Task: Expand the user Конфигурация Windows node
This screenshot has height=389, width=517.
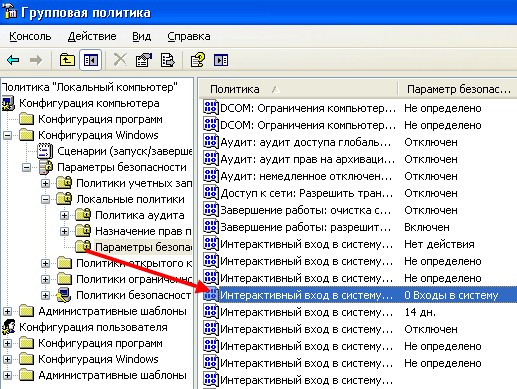Action: [x=7, y=359]
